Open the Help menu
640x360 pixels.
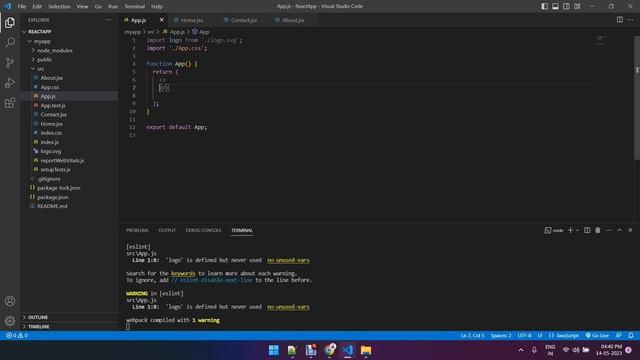pyautogui.click(x=157, y=7)
